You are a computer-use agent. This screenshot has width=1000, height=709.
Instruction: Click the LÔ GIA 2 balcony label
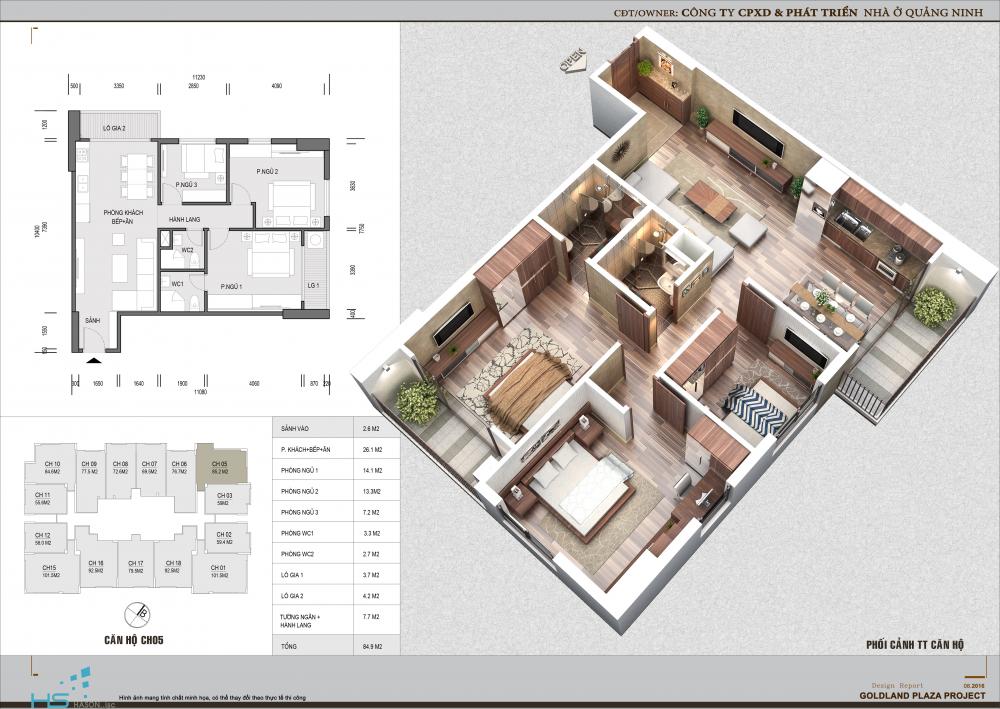coord(114,129)
